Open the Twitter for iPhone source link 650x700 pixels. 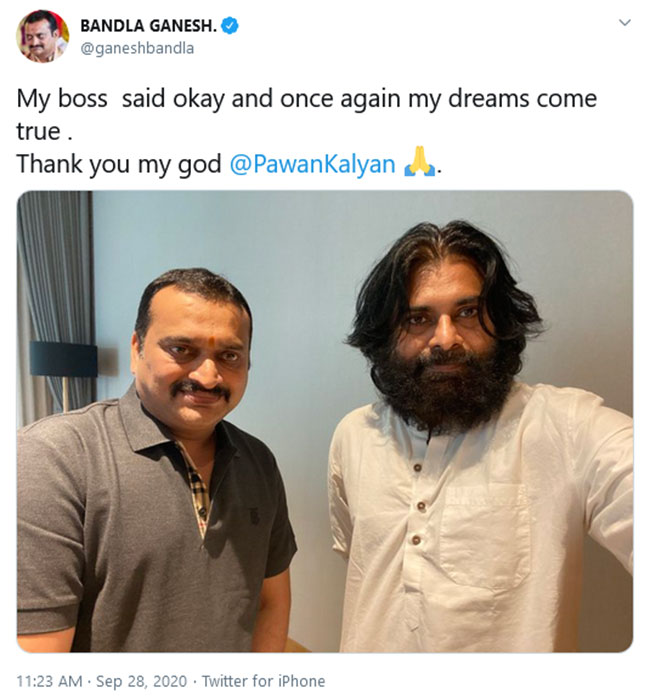(x=263, y=681)
